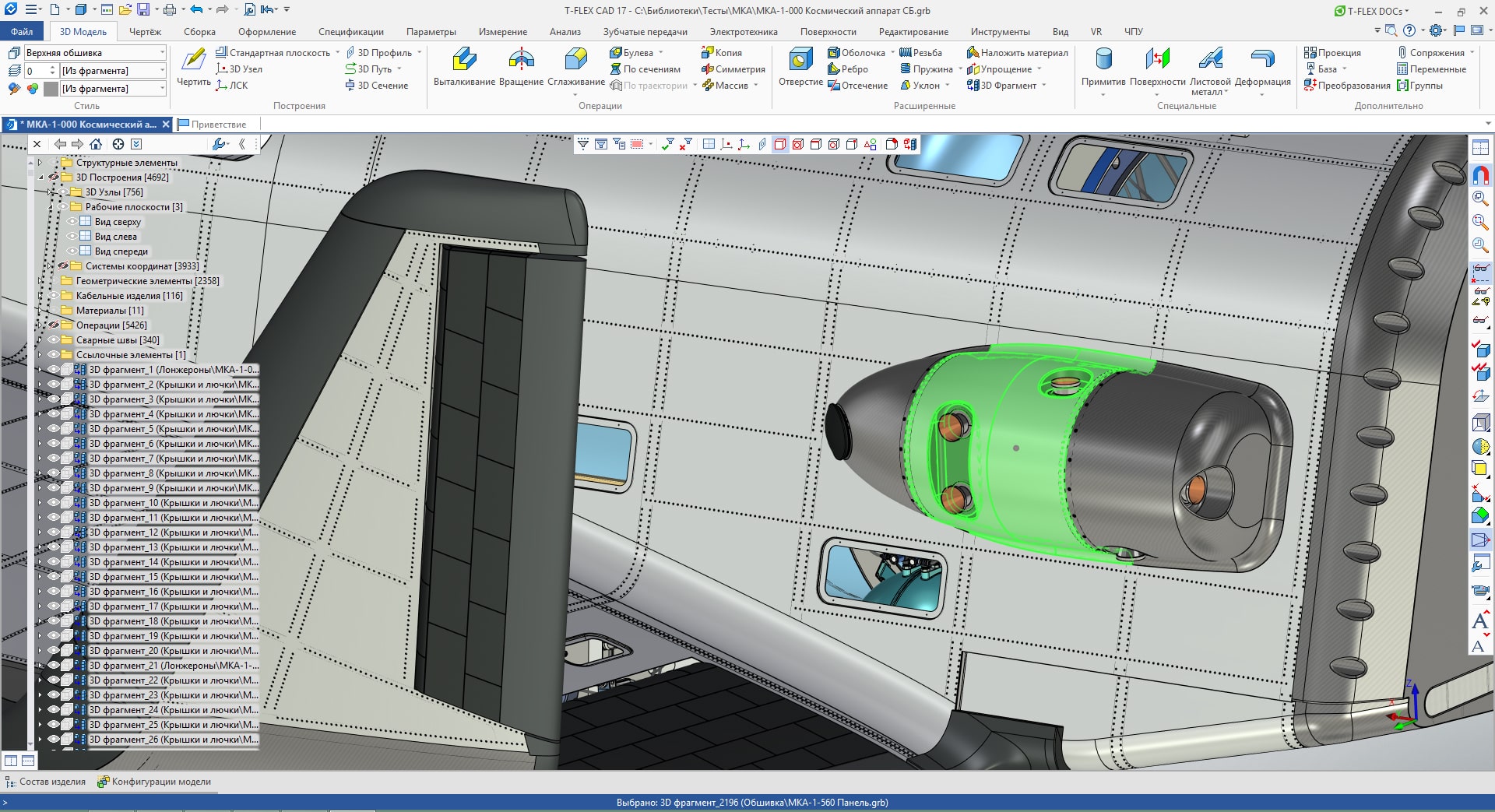Click the select-all filters green check icon
The width and height of the screenshot is (1495, 812).
tap(668, 144)
